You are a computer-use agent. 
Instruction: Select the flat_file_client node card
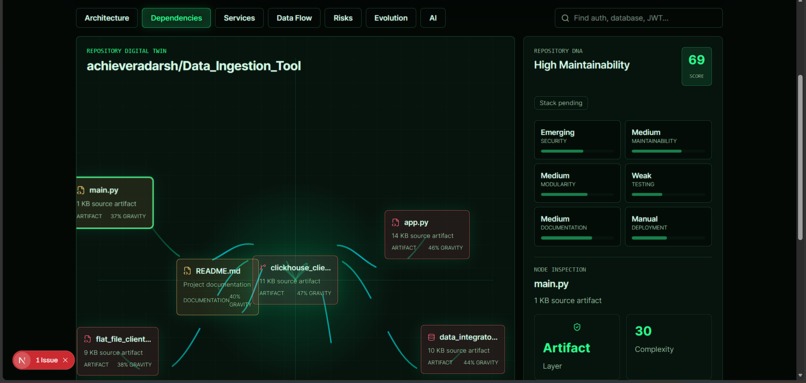pyautogui.click(x=118, y=351)
